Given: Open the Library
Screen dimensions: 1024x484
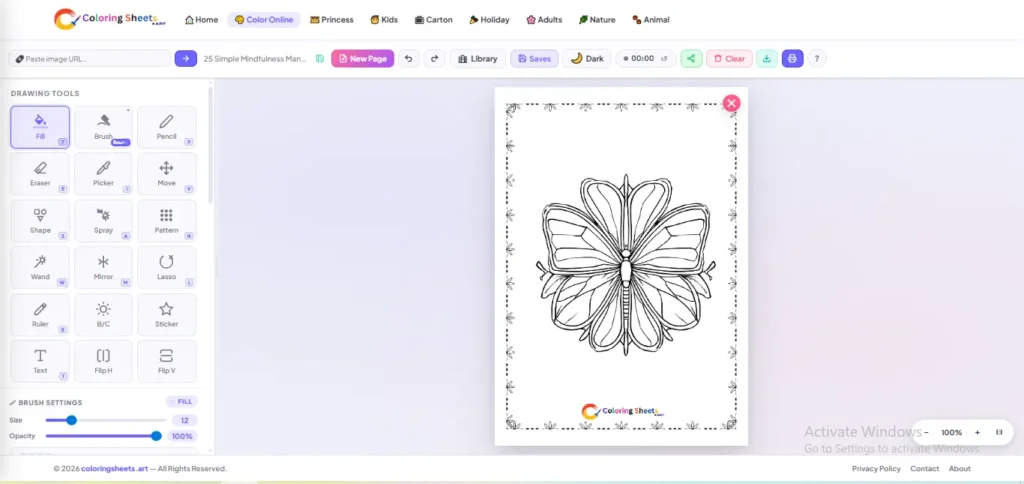Looking at the screenshot, I should 478,59.
